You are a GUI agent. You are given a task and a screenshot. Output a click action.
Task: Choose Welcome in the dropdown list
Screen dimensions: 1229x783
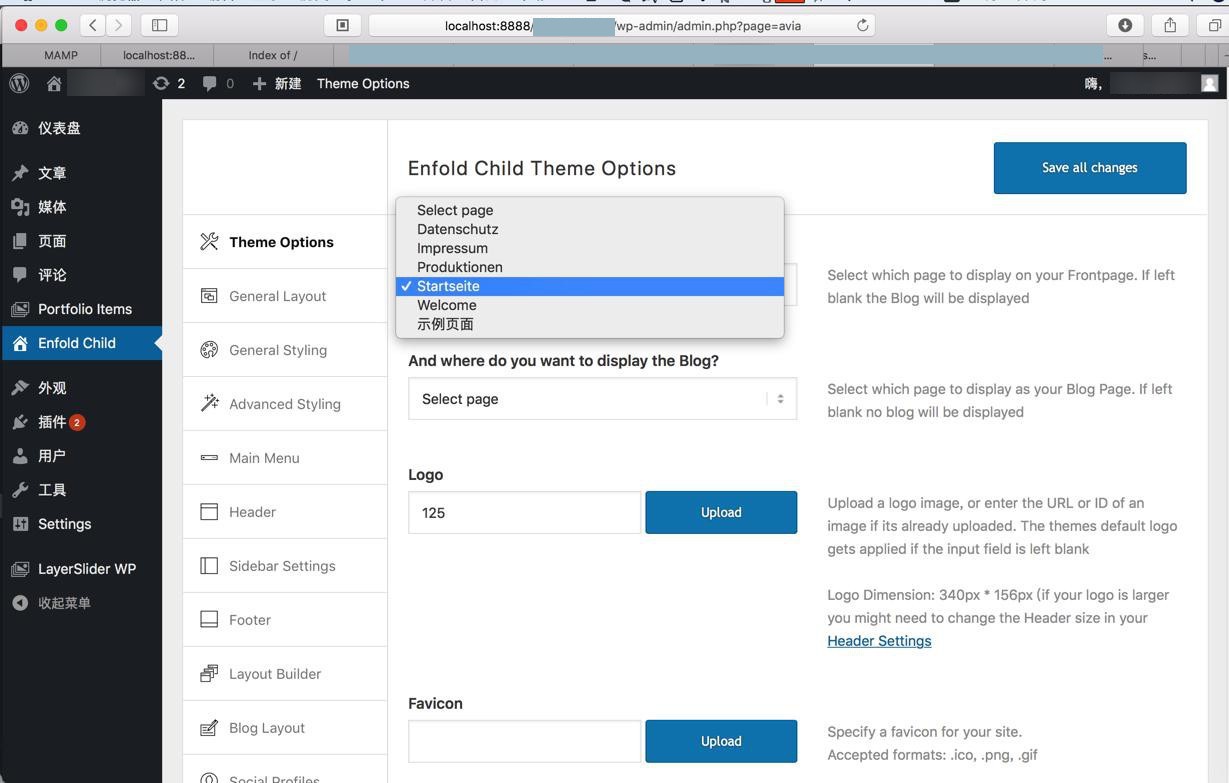coord(590,305)
